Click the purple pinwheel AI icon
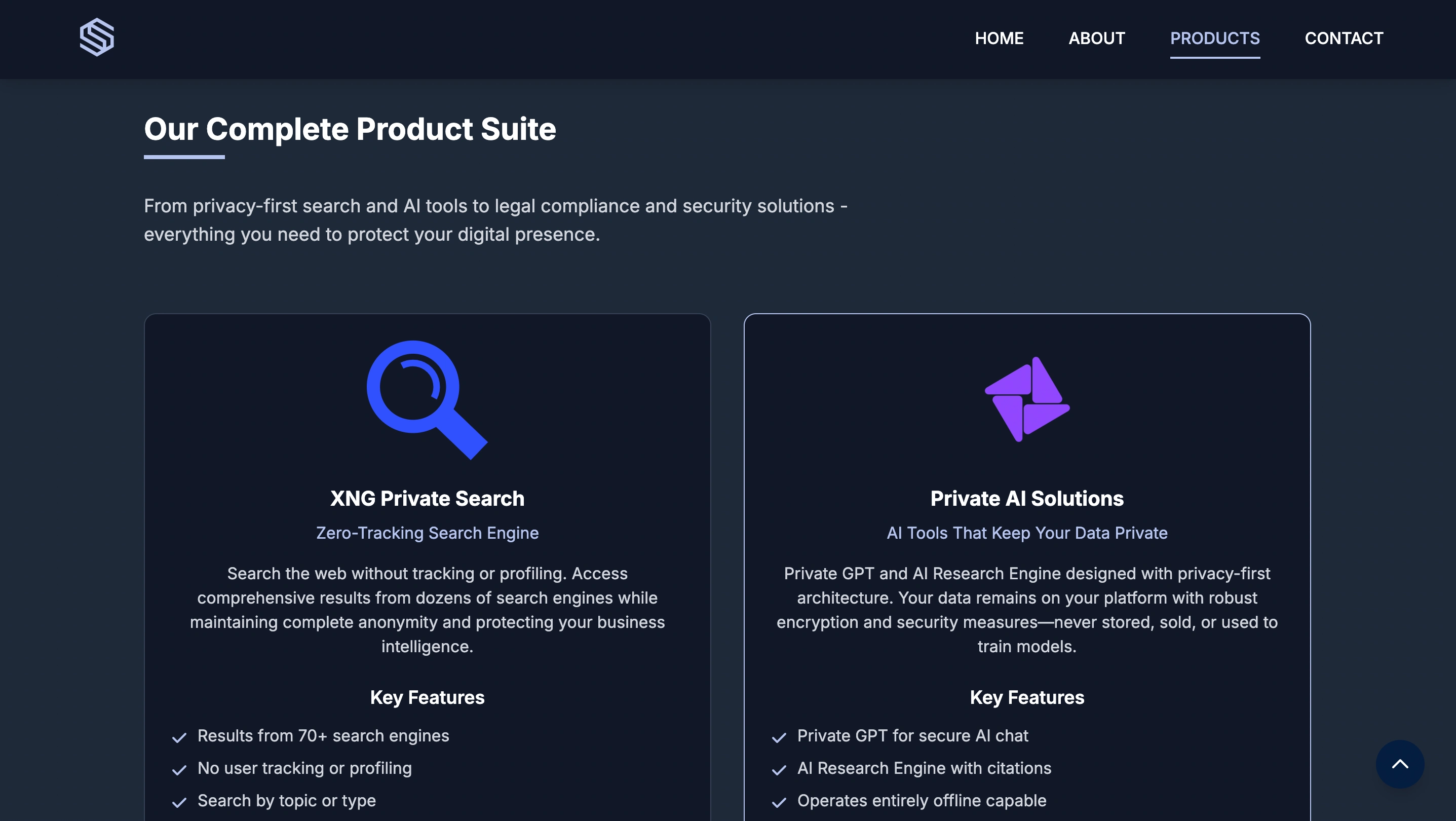The height and width of the screenshot is (821, 1456). (1027, 399)
